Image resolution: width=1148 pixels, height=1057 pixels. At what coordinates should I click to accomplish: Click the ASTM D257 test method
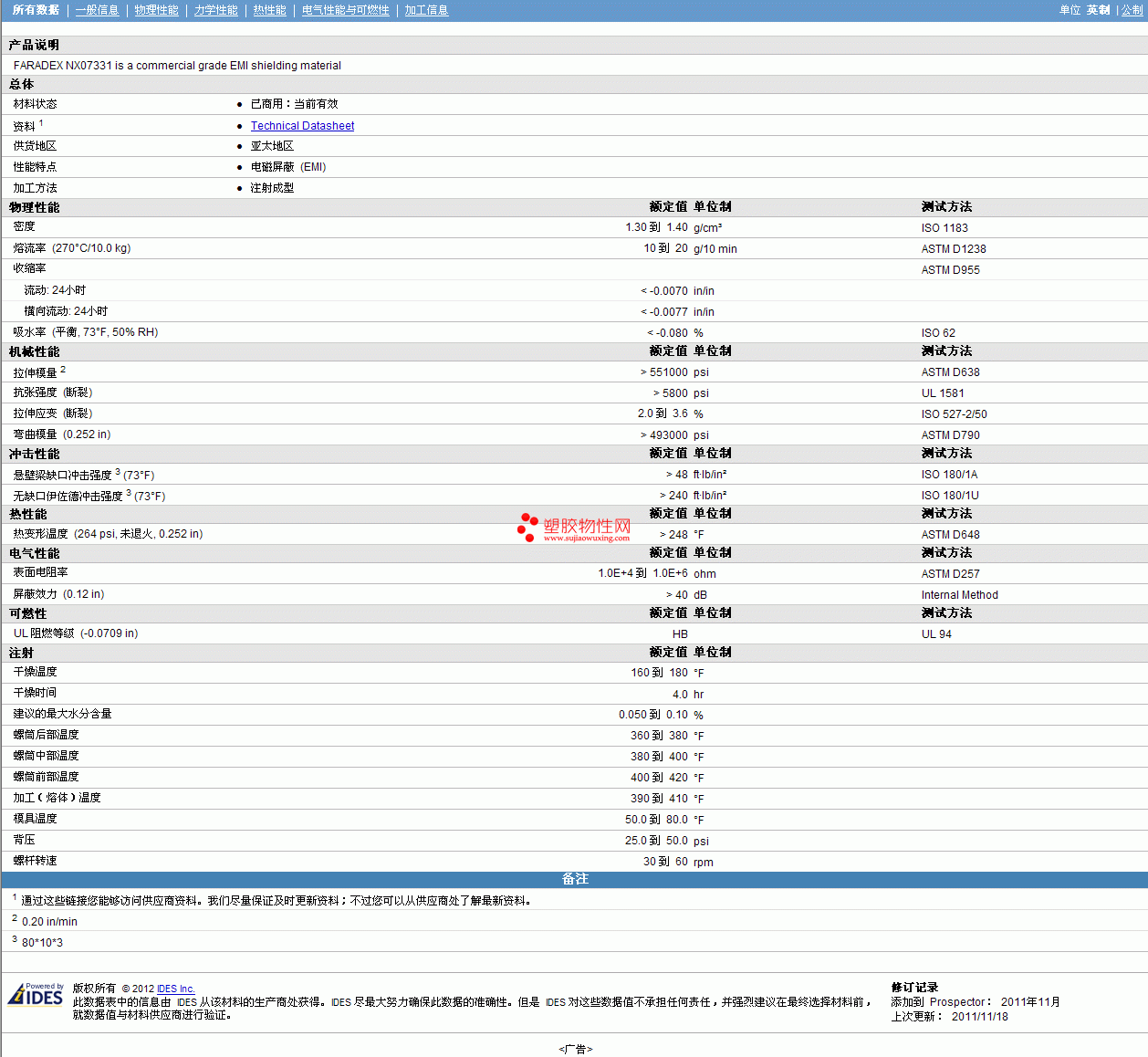tap(950, 574)
